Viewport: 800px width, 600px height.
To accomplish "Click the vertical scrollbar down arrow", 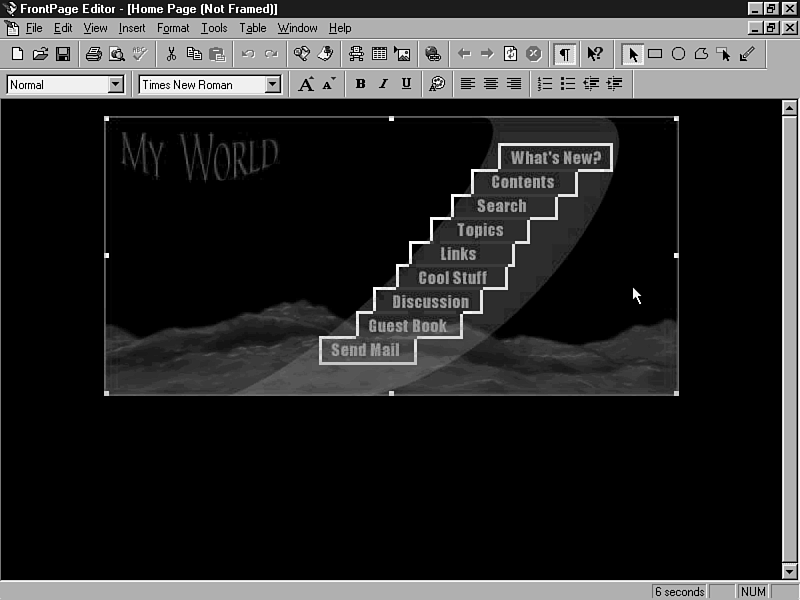I will click(789, 571).
